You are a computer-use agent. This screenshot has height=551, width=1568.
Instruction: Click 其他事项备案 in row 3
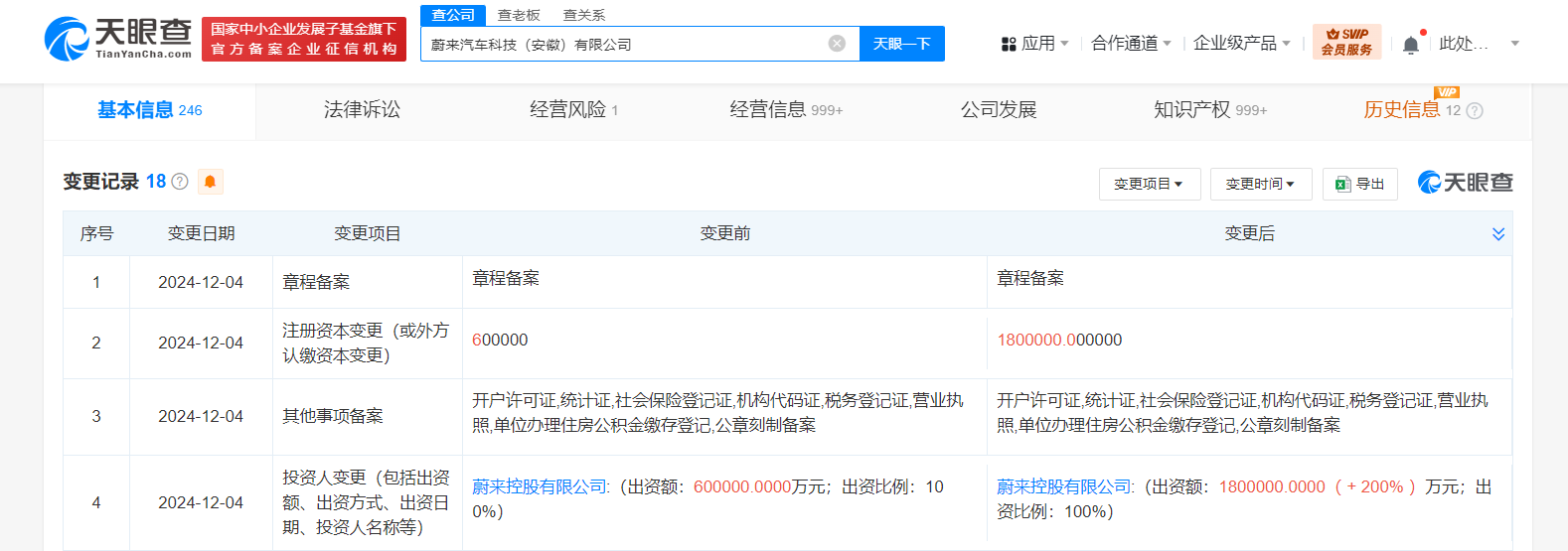click(333, 416)
